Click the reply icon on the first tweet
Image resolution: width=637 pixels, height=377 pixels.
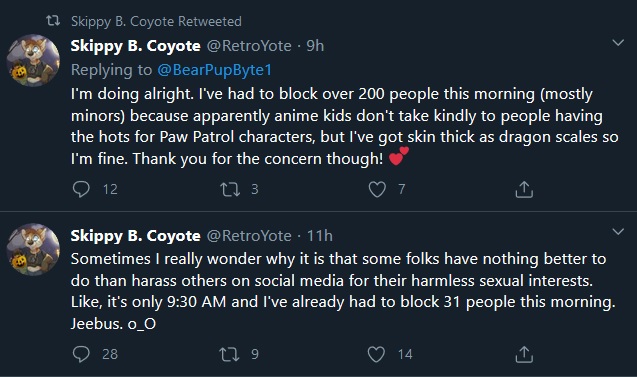point(81,189)
